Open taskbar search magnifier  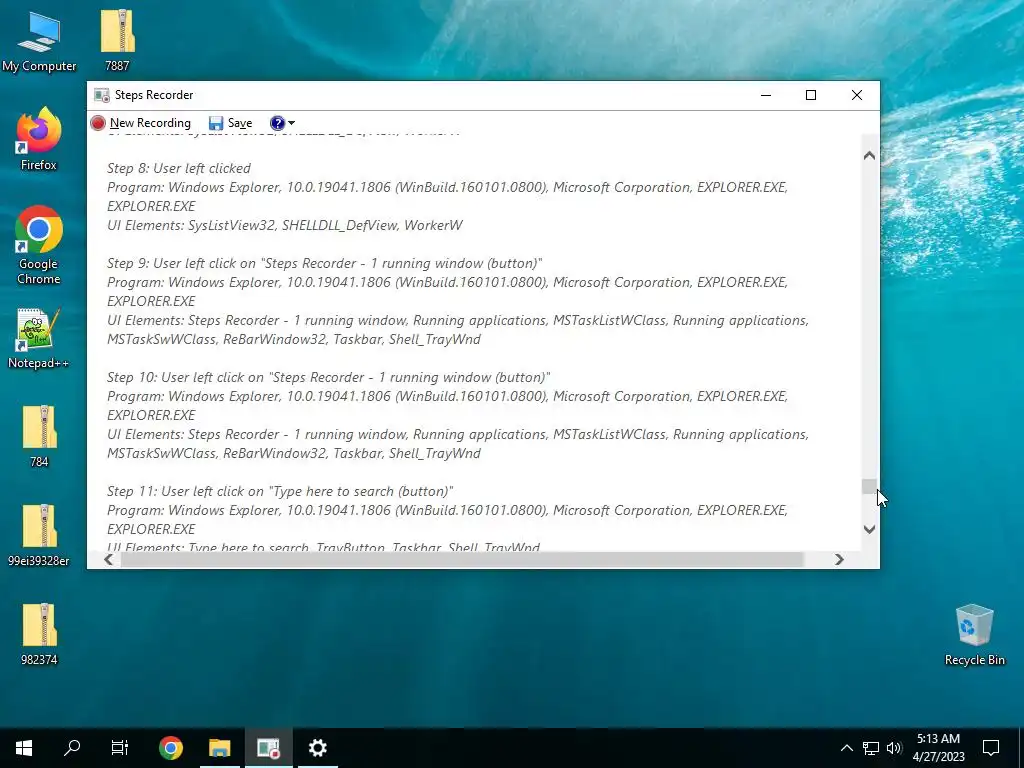point(72,748)
